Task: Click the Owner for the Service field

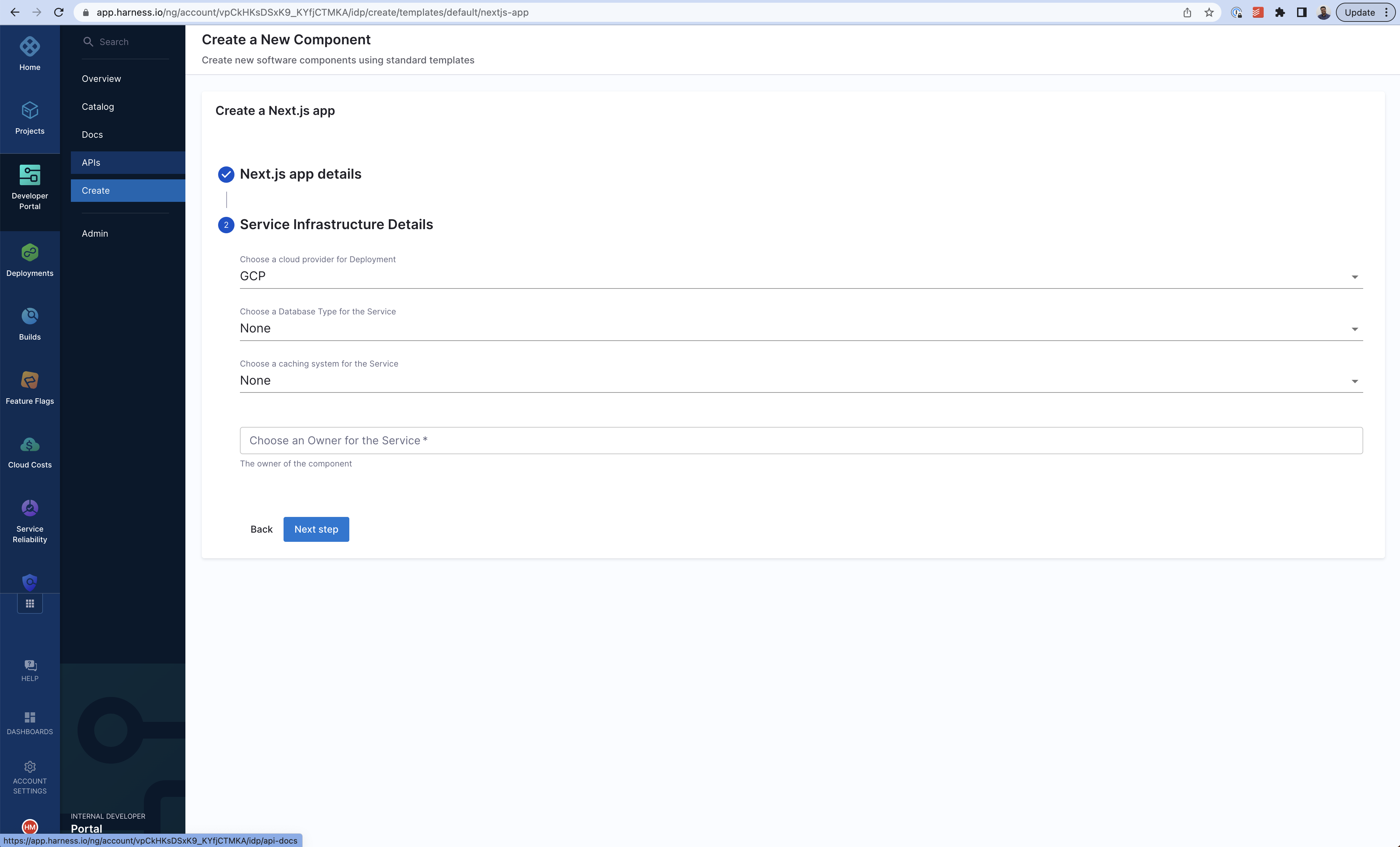Action: pos(801,441)
